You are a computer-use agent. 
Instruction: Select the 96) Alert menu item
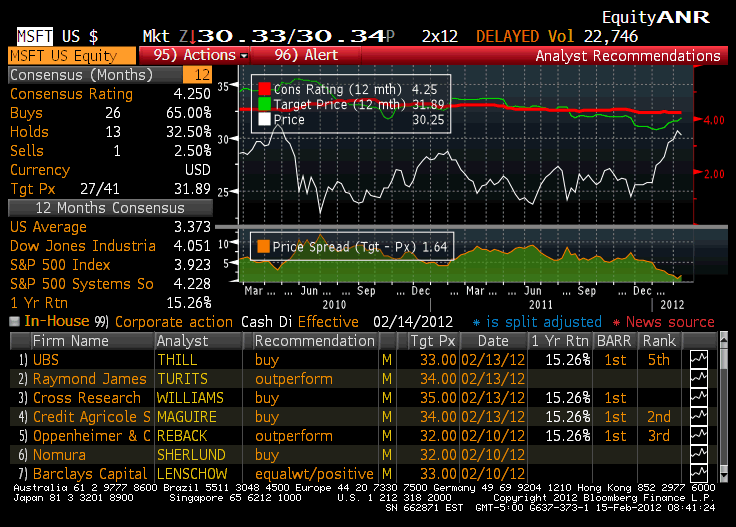coord(306,55)
